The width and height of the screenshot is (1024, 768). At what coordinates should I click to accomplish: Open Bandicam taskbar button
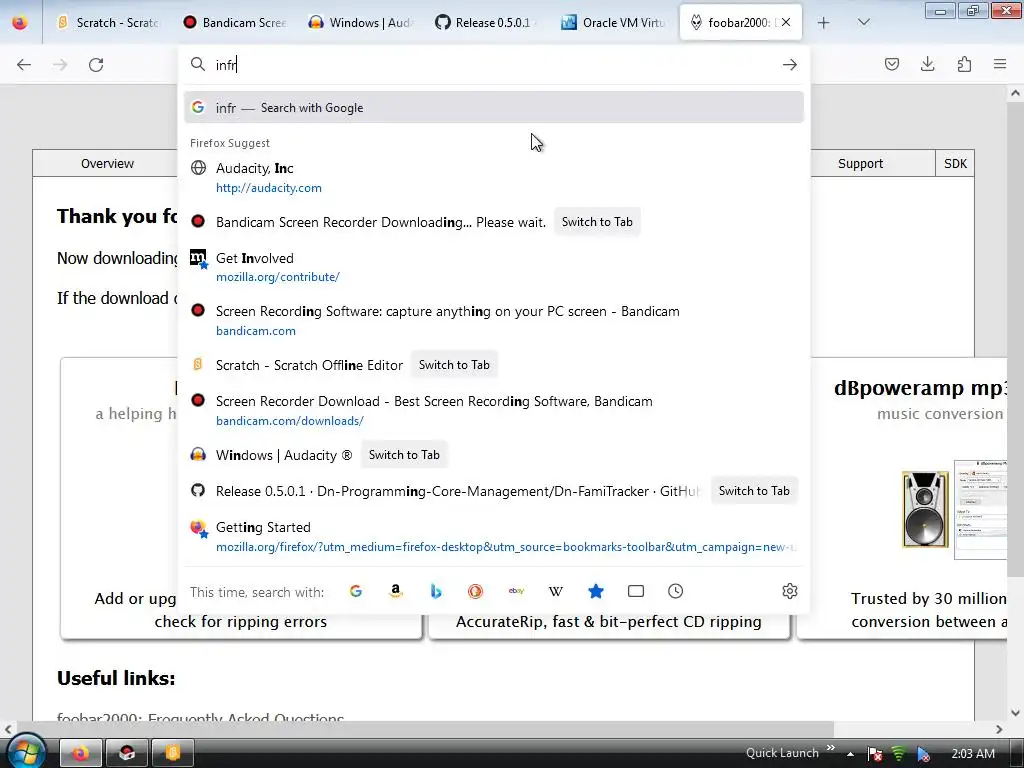[x=127, y=753]
